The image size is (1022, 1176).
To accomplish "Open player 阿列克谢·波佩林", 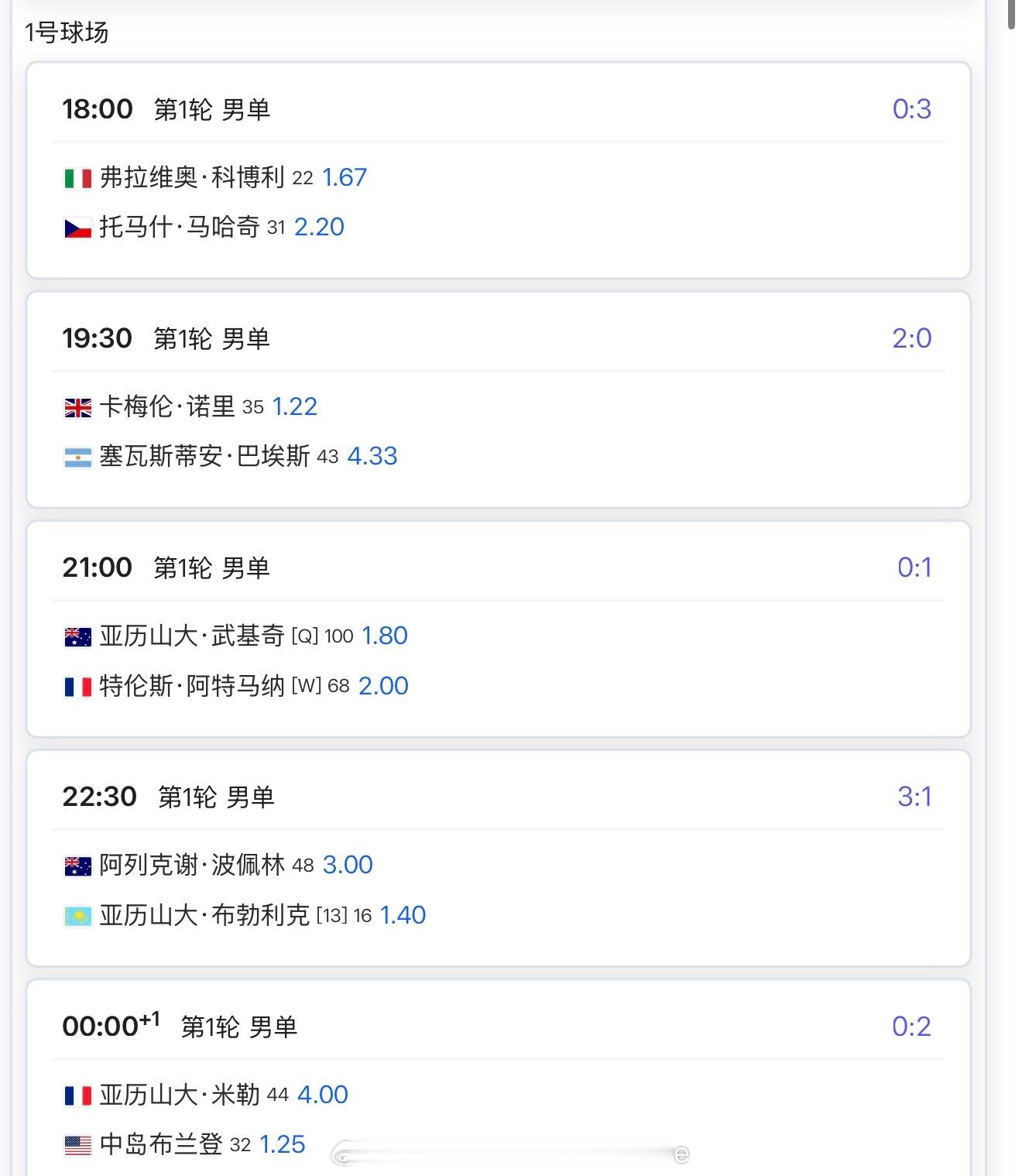I will click(x=192, y=865).
